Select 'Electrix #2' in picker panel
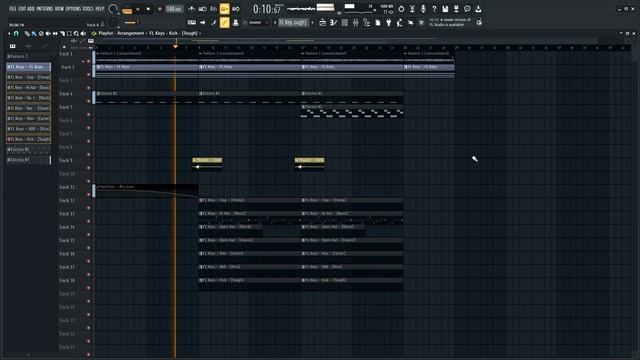 pyautogui.click(x=29, y=149)
